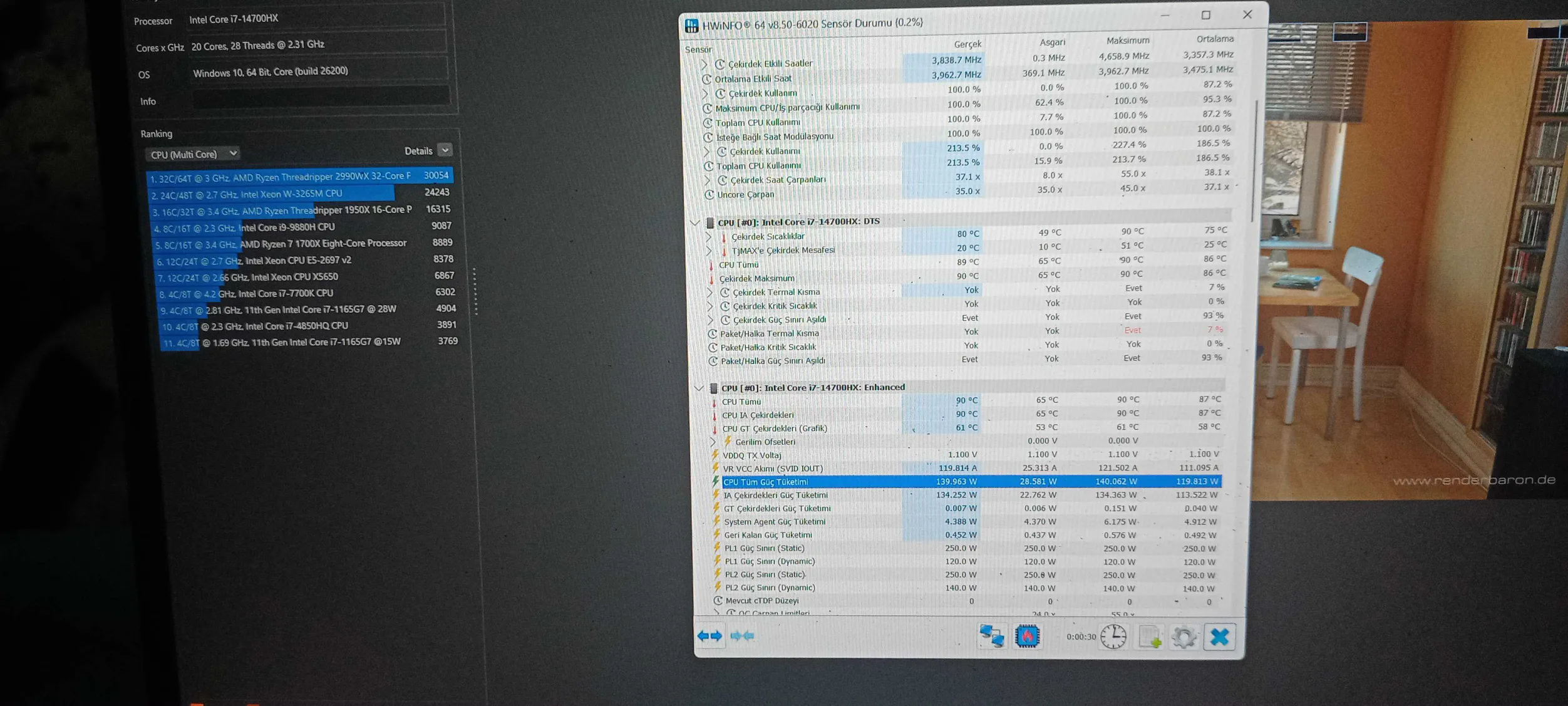Expand the Çekirdek Termal Kısma row
This screenshot has width=1568, height=706.
point(709,293)
